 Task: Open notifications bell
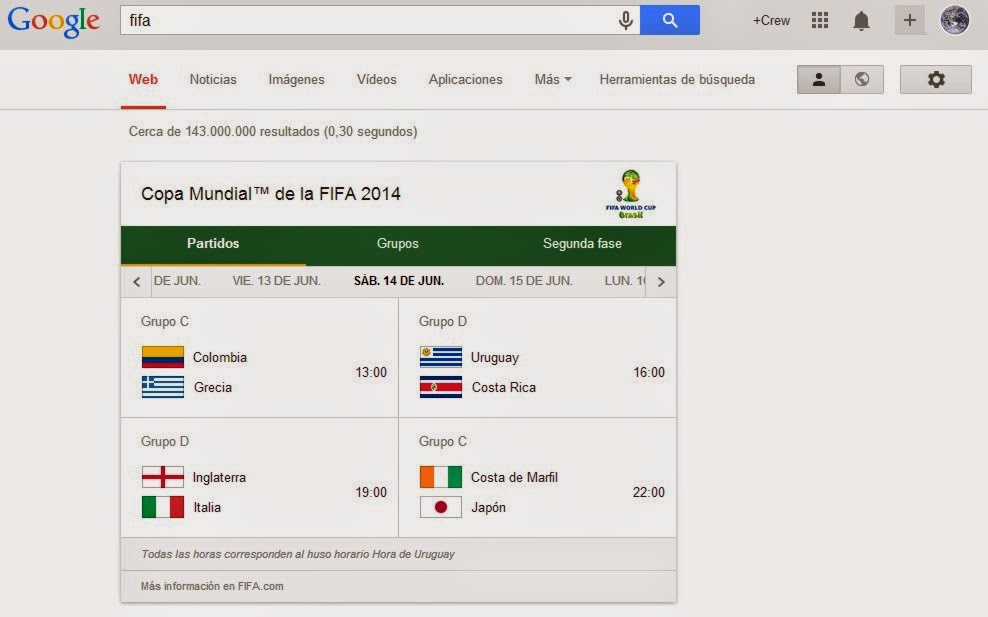coord(861,21)
